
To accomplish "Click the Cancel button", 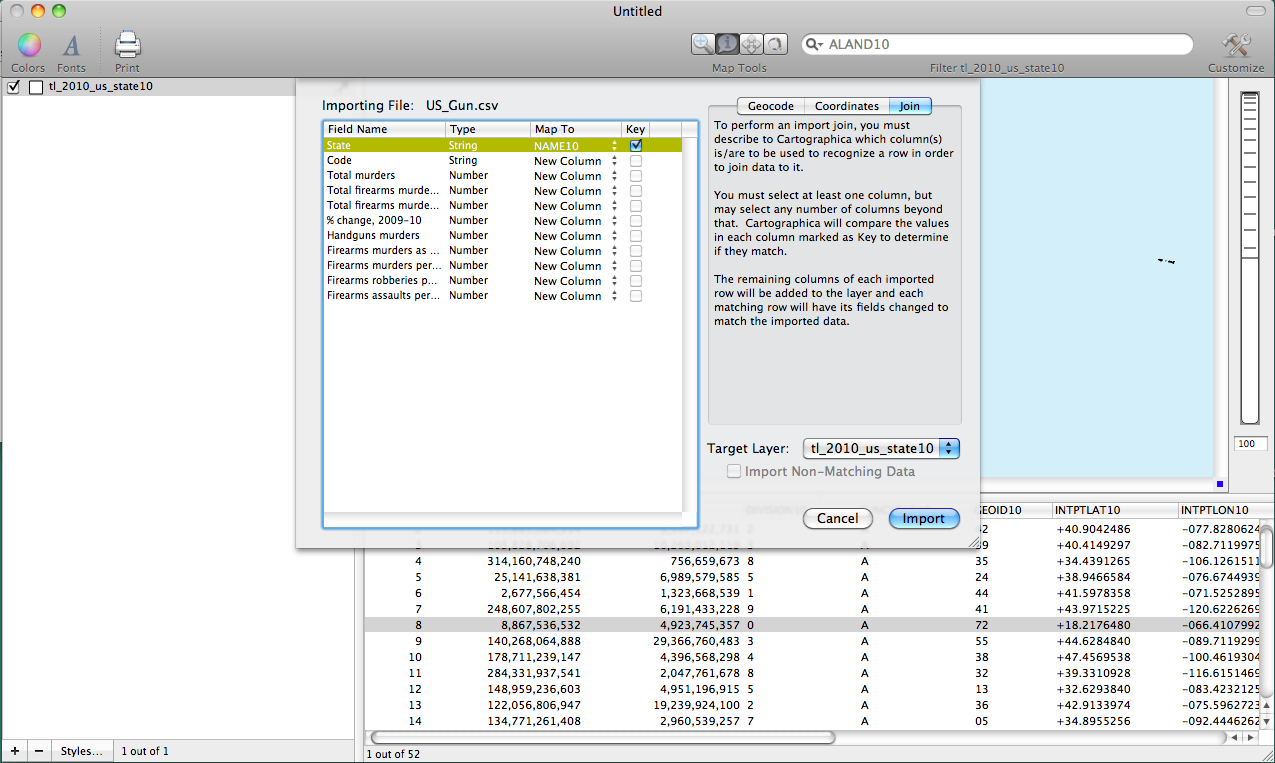I will (837, 518).
